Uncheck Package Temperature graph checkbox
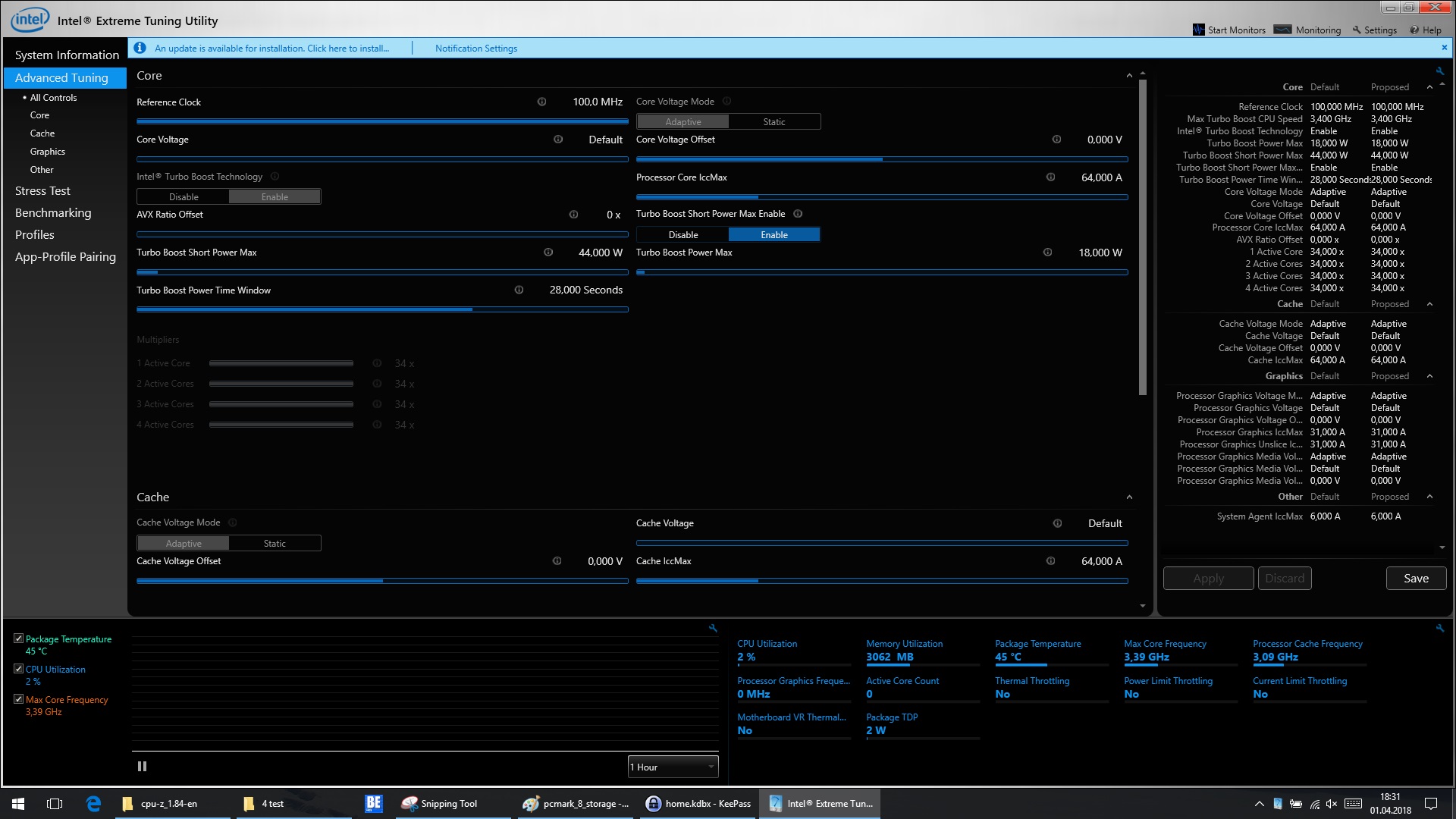The width and height of the screenshot is (1456, 819). (x=18, y=639)
